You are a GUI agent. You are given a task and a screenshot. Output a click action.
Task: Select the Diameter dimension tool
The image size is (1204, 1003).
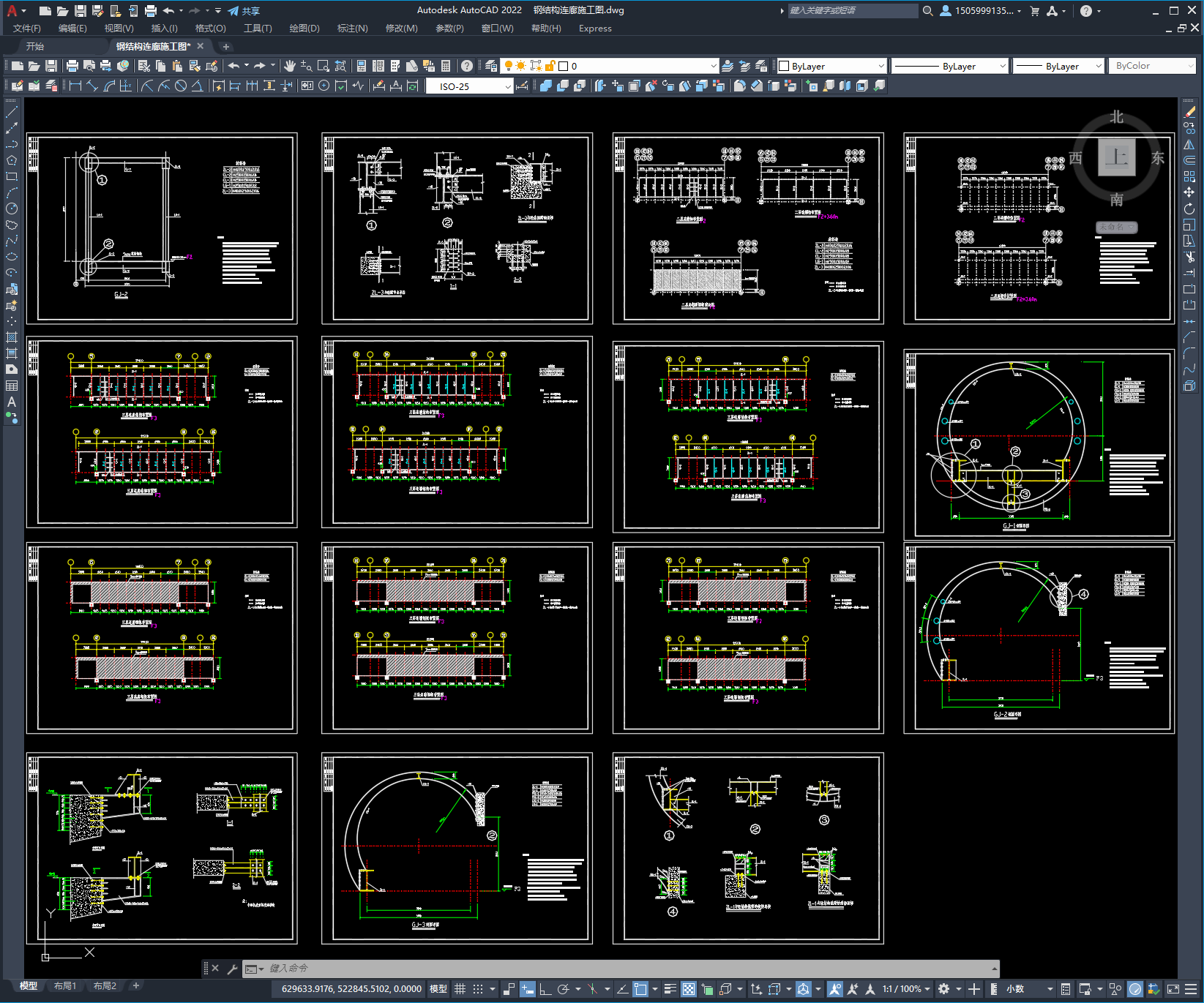point(181,86)
